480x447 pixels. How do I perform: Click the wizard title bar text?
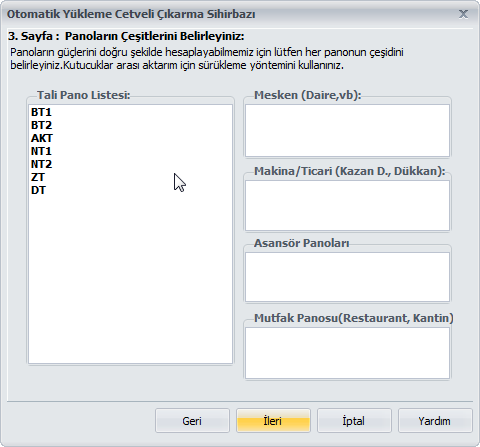coord(131,14)
